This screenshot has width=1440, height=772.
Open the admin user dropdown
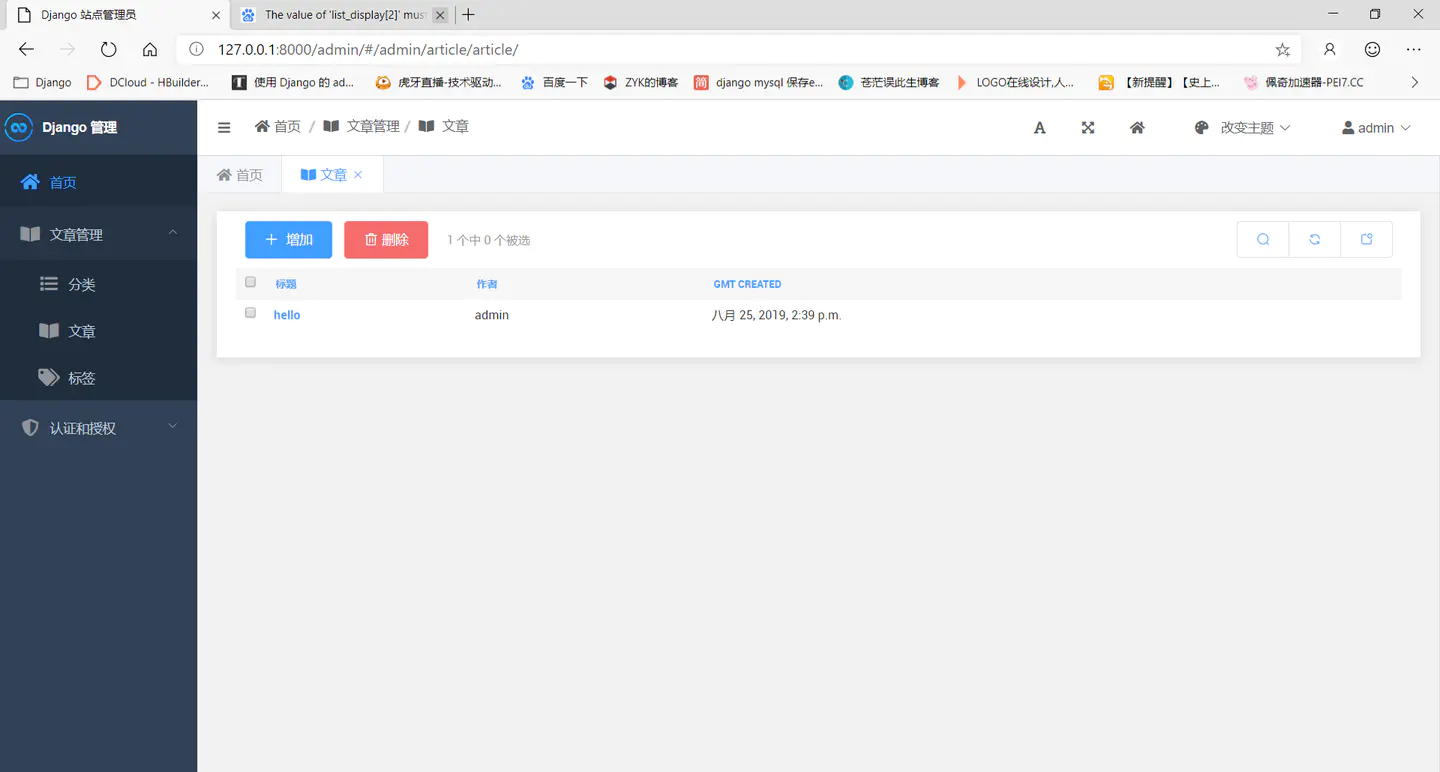[1376, 128]
